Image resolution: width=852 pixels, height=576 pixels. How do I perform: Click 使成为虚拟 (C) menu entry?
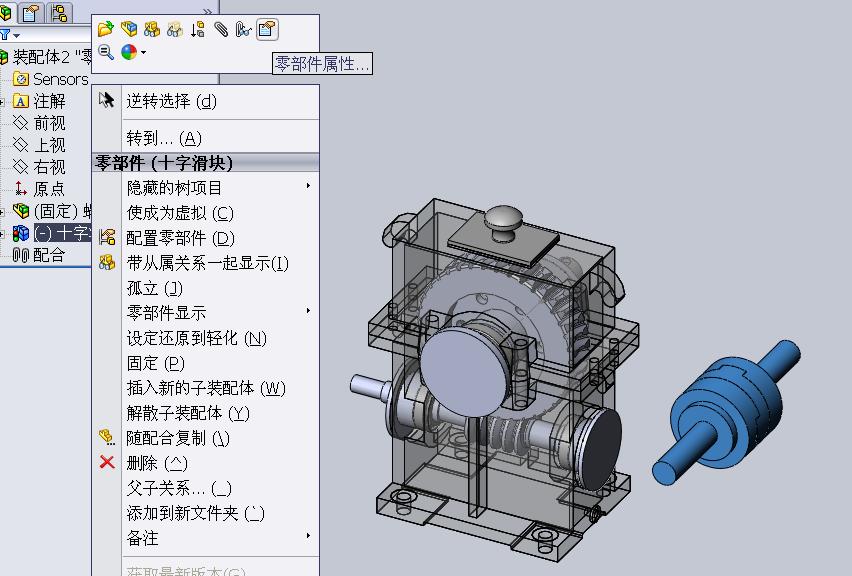(x=205, y=212)
